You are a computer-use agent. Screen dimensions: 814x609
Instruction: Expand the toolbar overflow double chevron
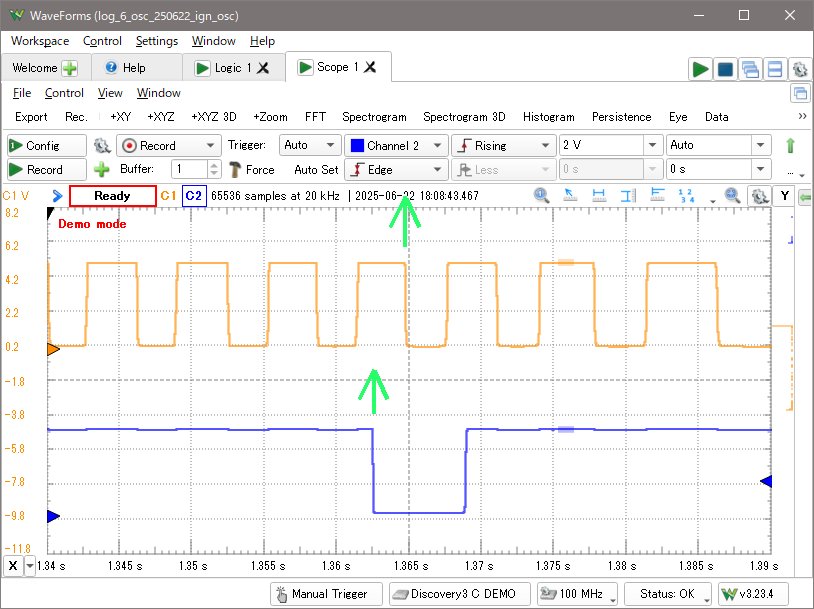click(802, 116)
